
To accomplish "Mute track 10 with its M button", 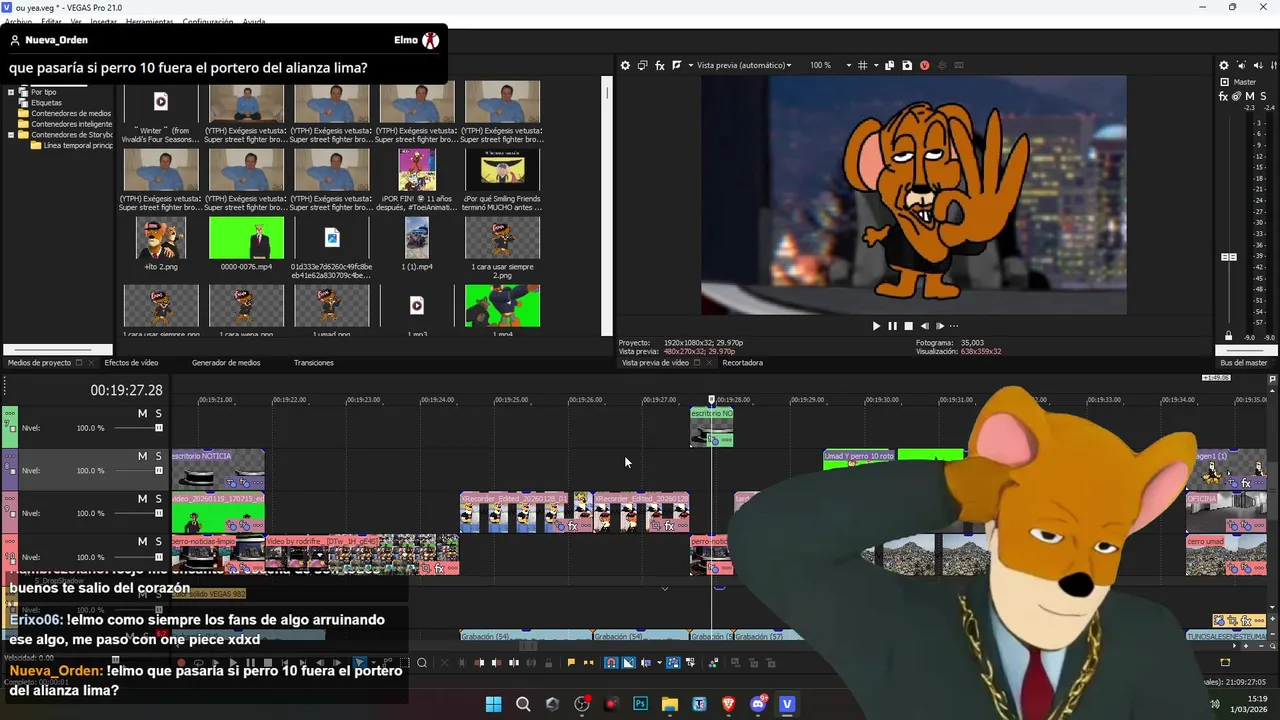I will point(142,541).
